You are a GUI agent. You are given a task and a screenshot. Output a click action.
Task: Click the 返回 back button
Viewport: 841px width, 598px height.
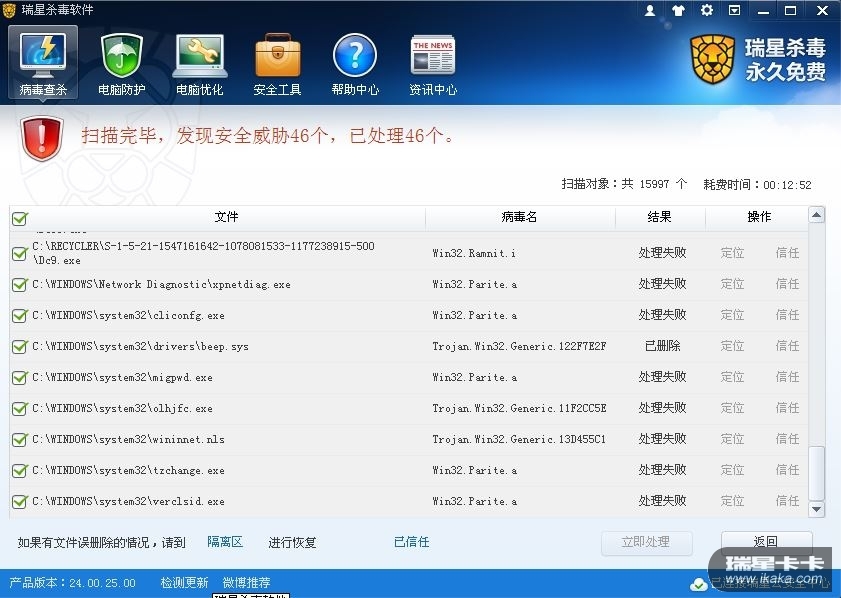766,542
